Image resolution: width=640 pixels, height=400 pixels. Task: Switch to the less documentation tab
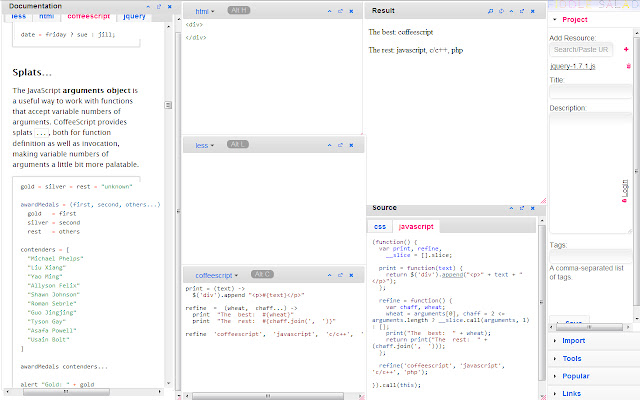point(18,16)
